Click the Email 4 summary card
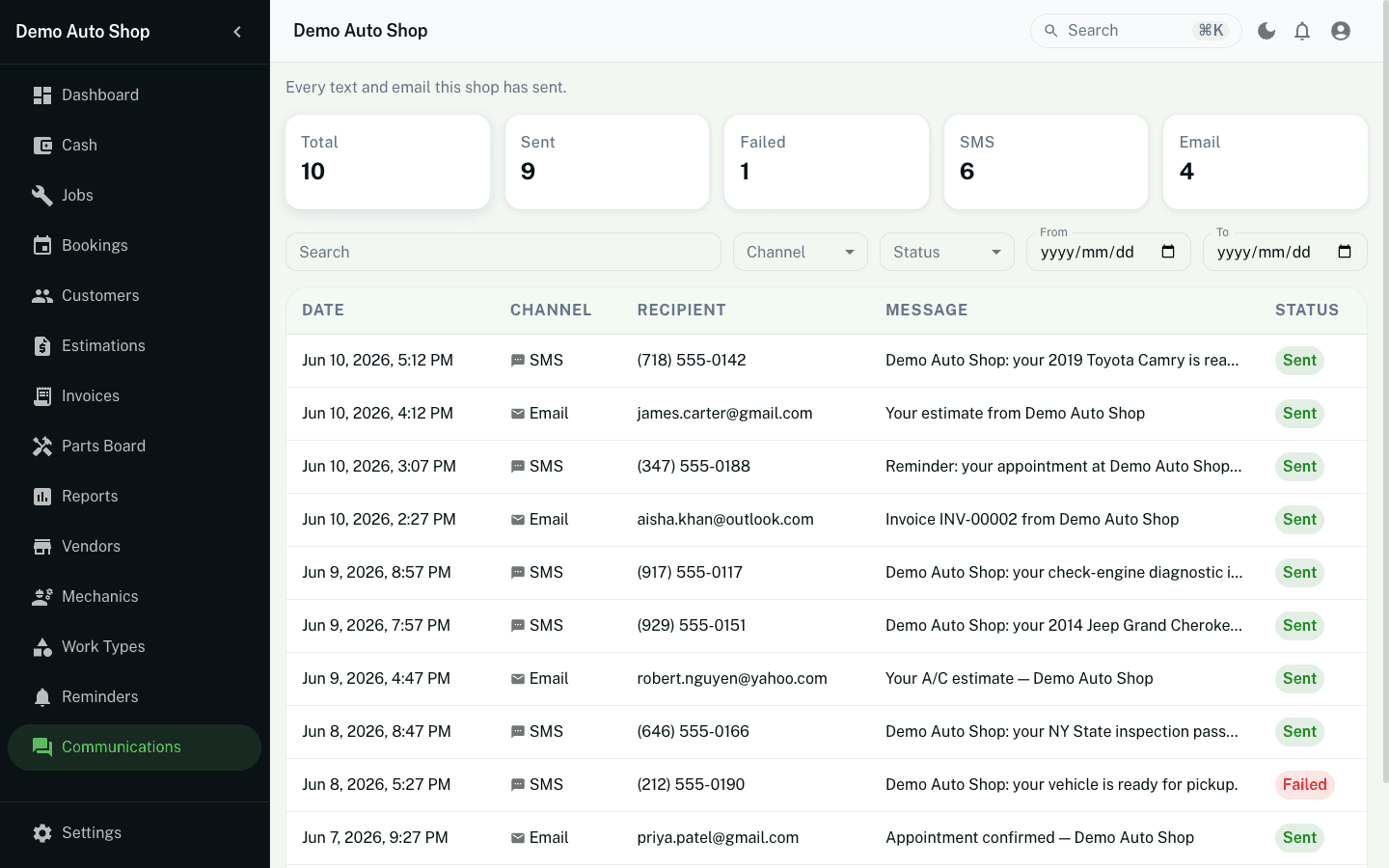 point(1266,162)
